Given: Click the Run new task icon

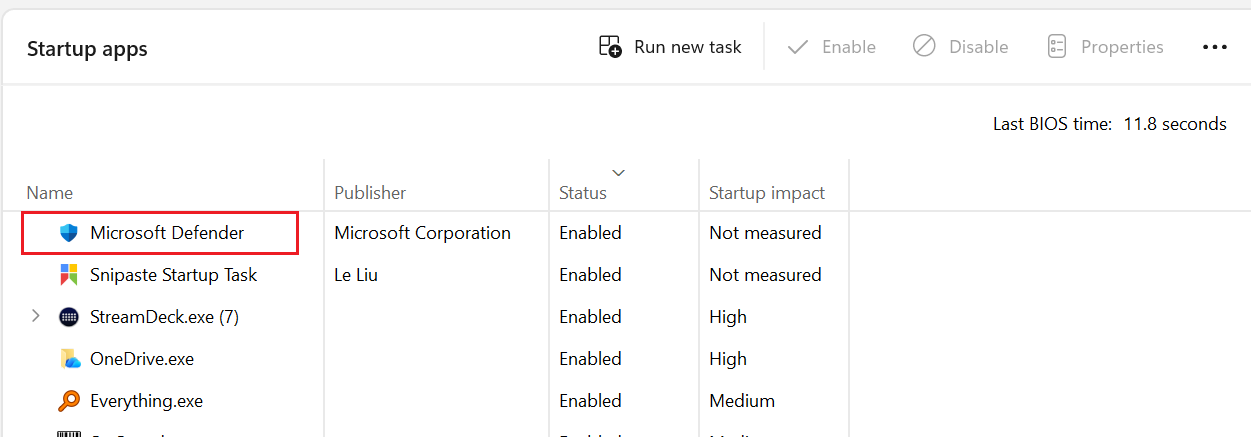Looking at the screenshot, I should (610, 47).
